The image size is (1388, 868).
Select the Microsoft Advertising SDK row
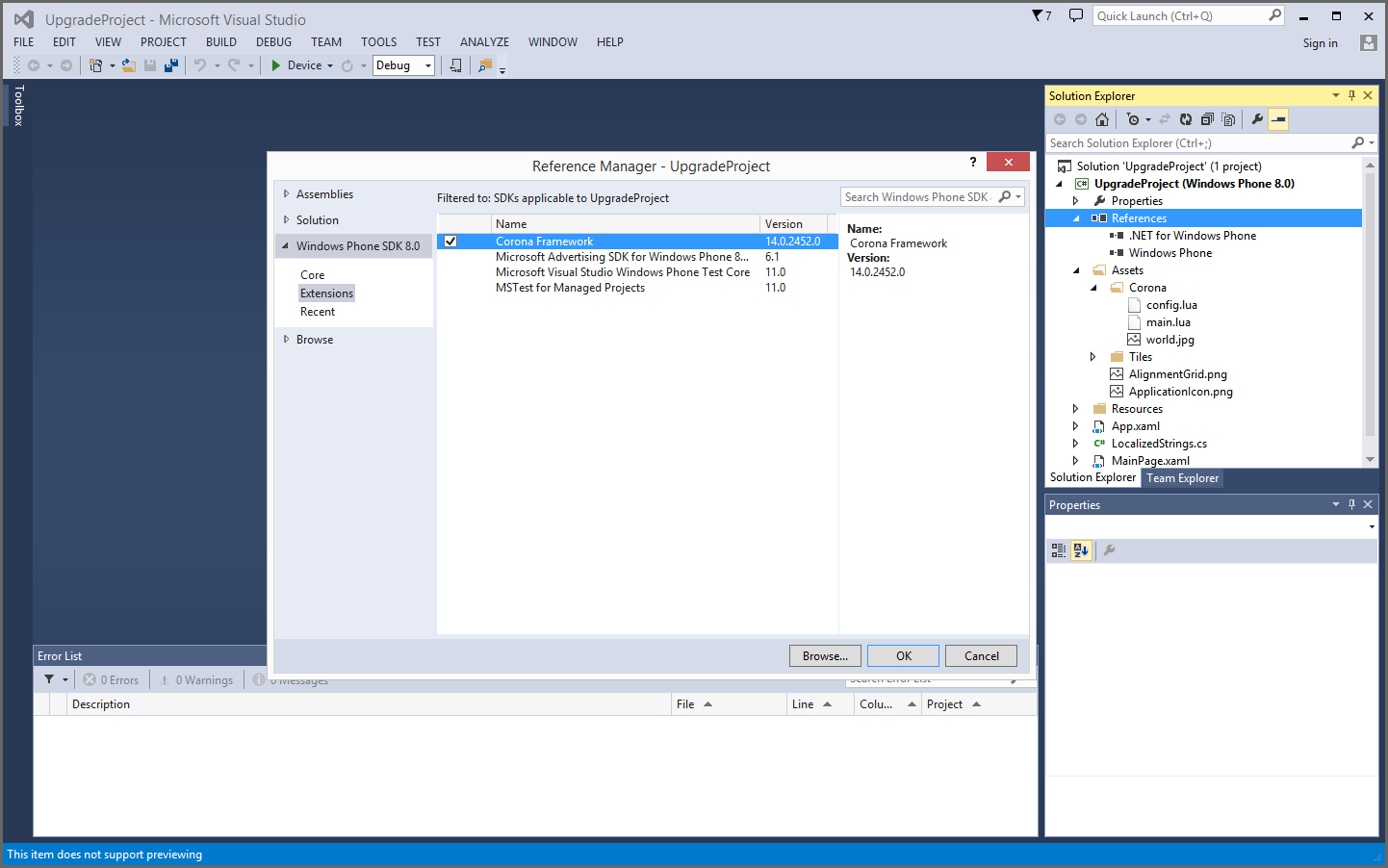click(x=637, y=257)
